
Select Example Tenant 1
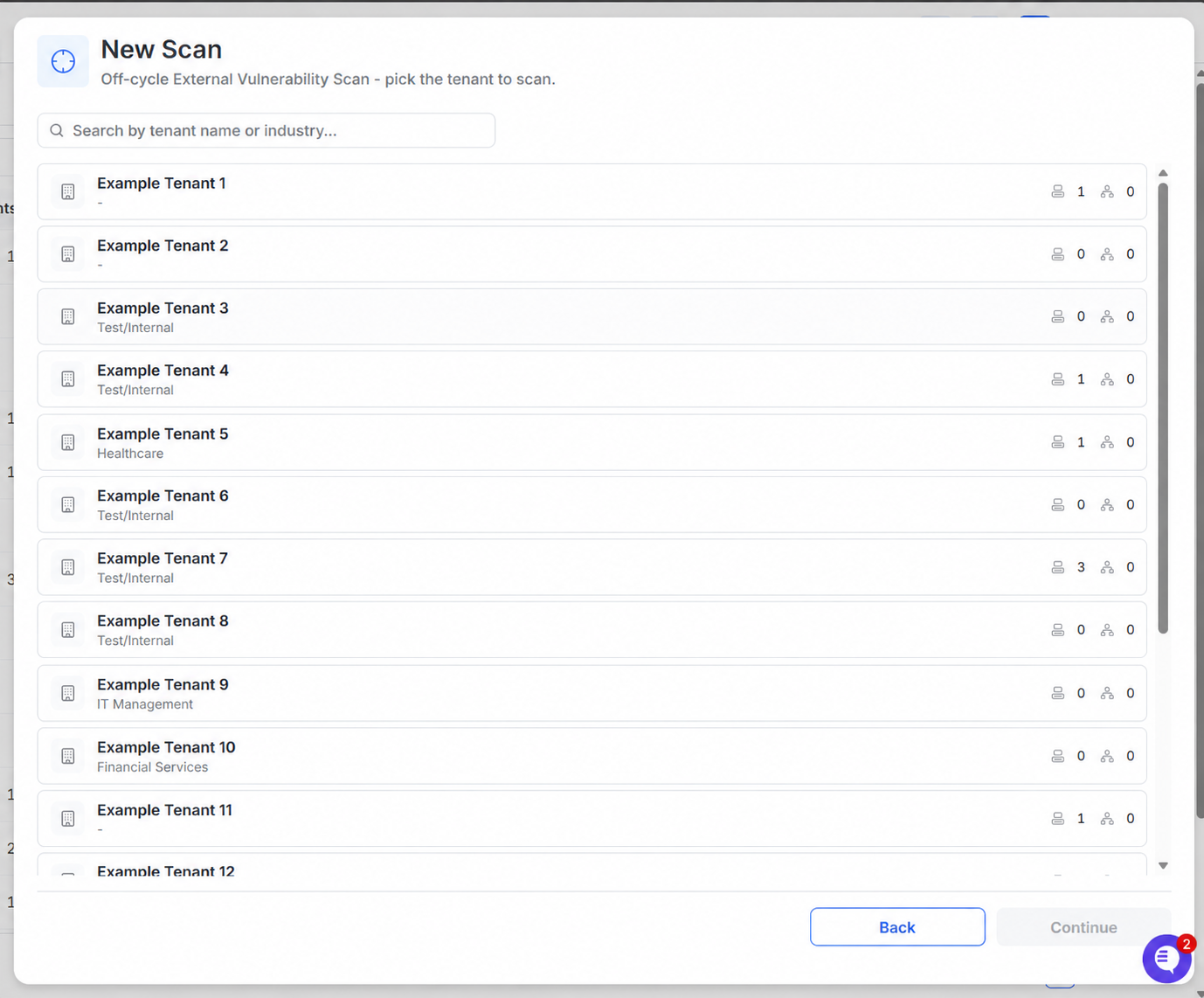click(x=592, y=191)
